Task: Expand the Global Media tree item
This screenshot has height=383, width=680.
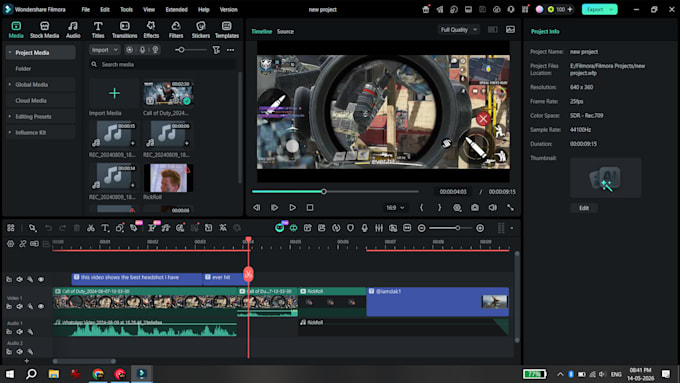Action: pyautogui.click(x=10, y=85)
